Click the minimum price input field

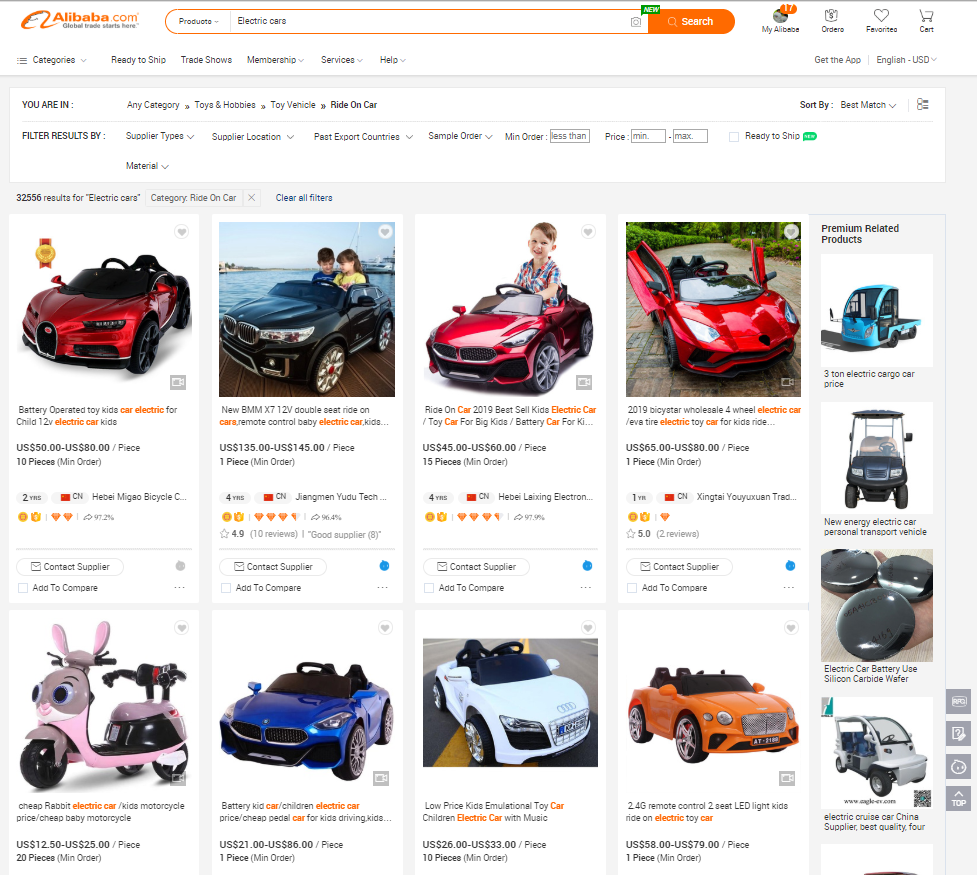[x=647, y=136]
